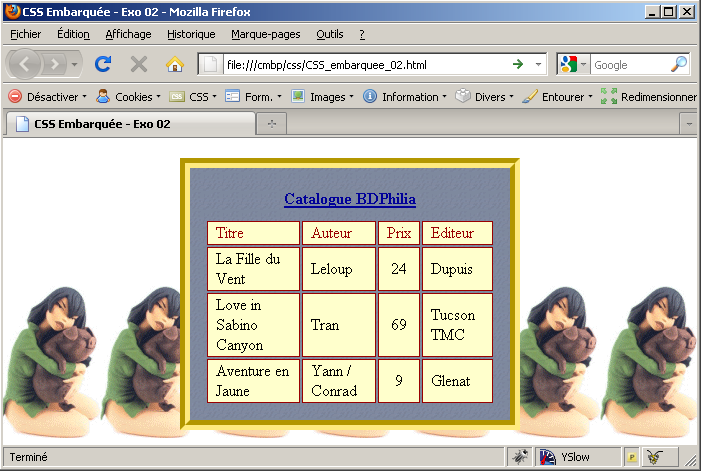Select the CSS Embarquée - Exo 02 tab
The width and height of the screenshot is (701, 471).
[x=130, y=124]
